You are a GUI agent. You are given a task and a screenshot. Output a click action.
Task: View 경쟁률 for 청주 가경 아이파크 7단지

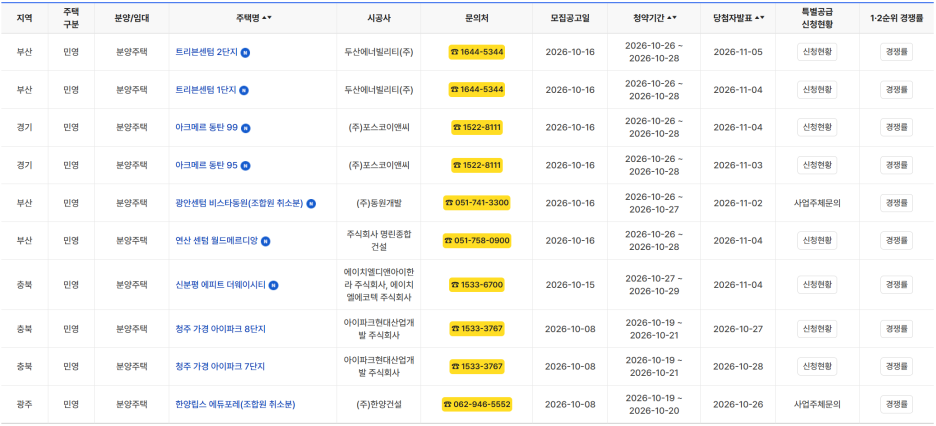tap(896, 366)
